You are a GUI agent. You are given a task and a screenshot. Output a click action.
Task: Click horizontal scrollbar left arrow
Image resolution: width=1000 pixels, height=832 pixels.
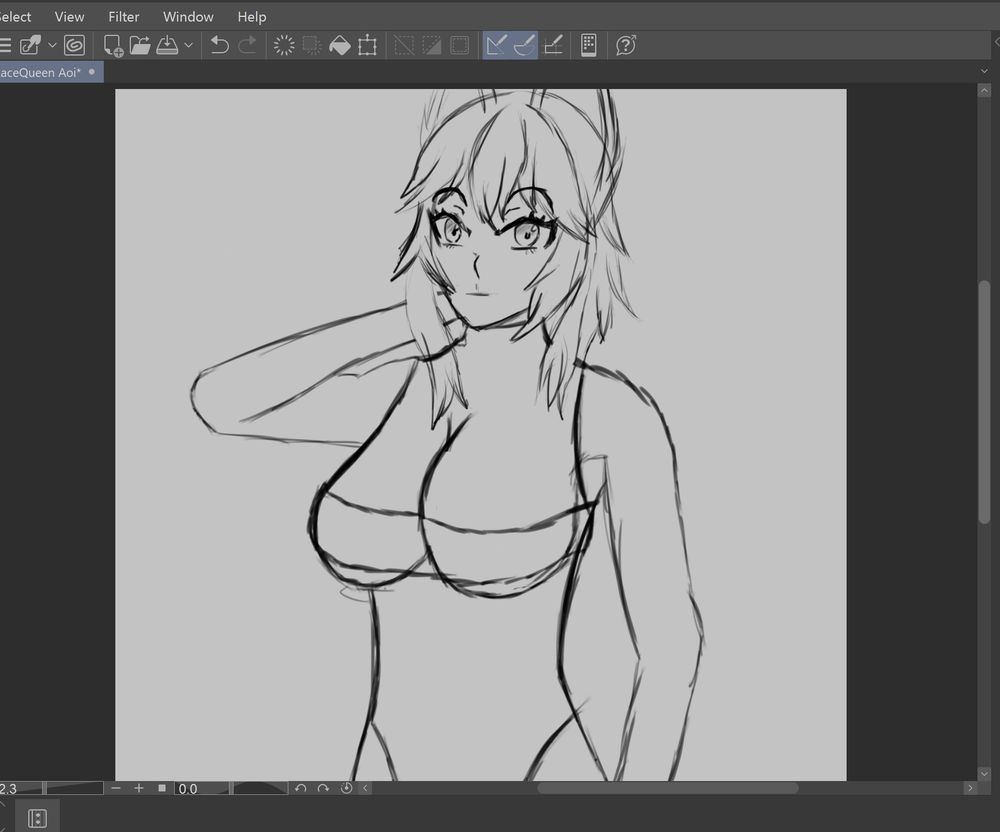pyautogui.click(x=365, y=789)
